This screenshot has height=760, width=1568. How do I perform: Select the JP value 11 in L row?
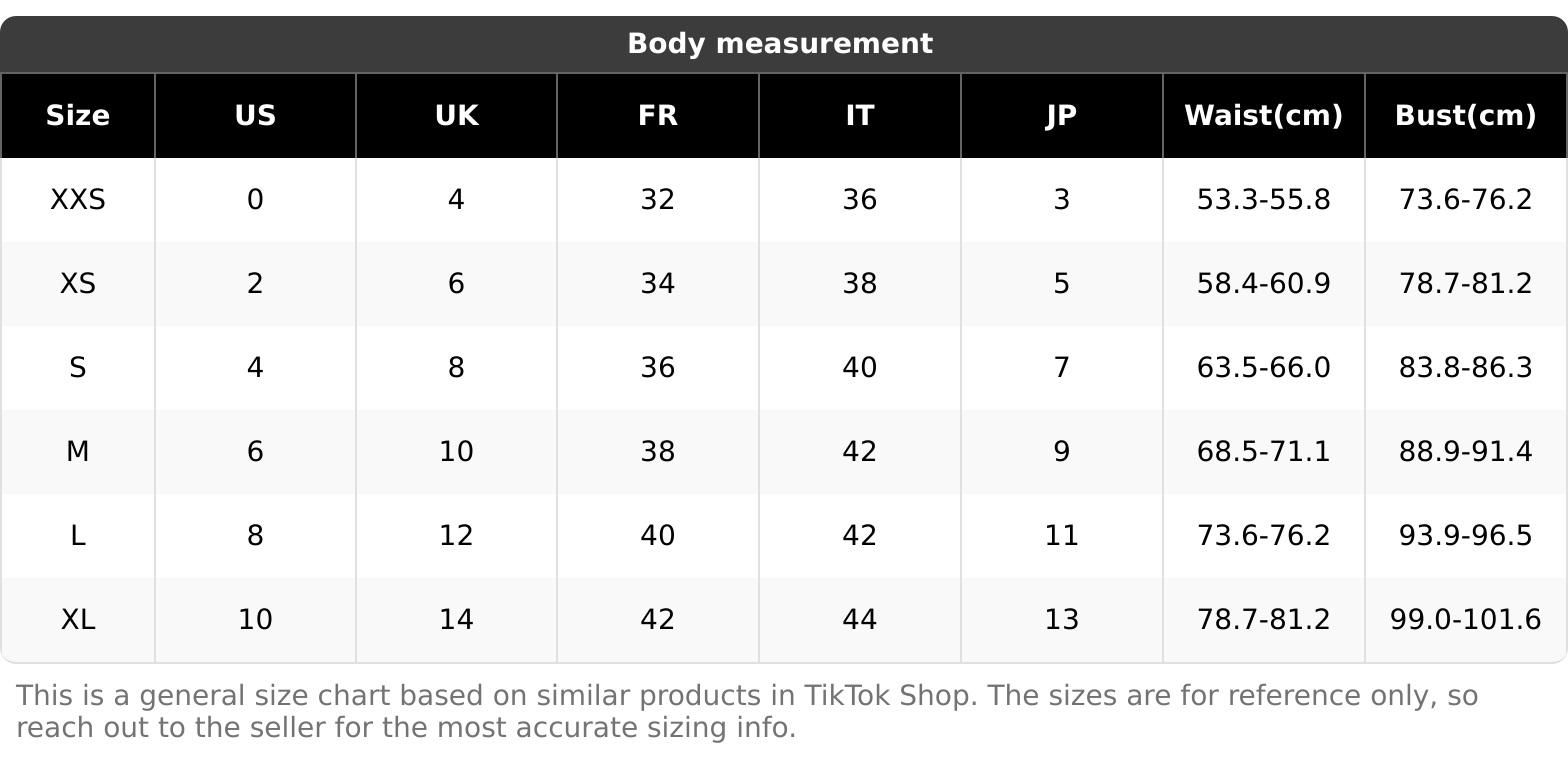[x=1061, y=536]
